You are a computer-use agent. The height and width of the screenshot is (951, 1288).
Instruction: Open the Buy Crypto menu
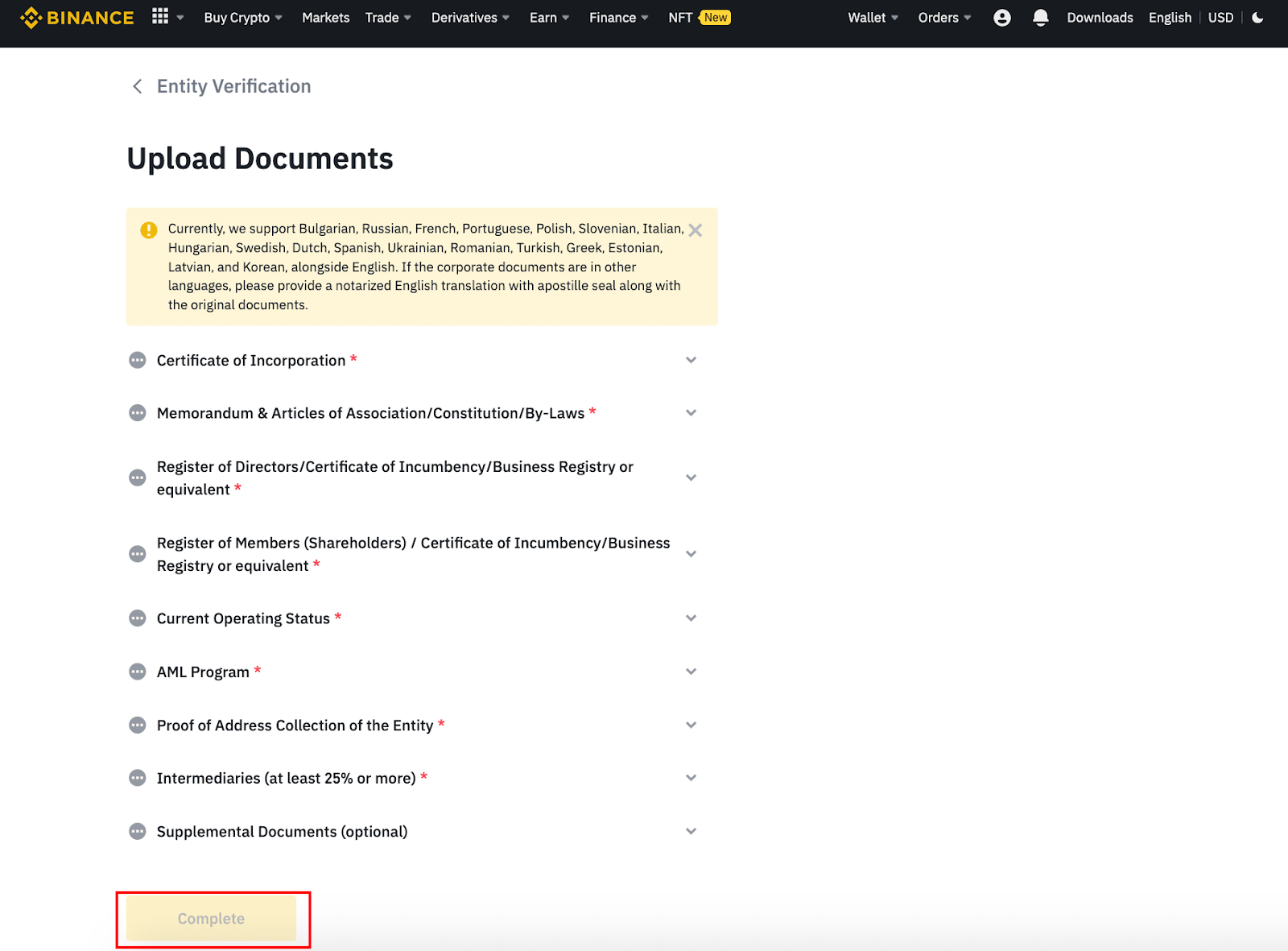click(x=242, y=18)
